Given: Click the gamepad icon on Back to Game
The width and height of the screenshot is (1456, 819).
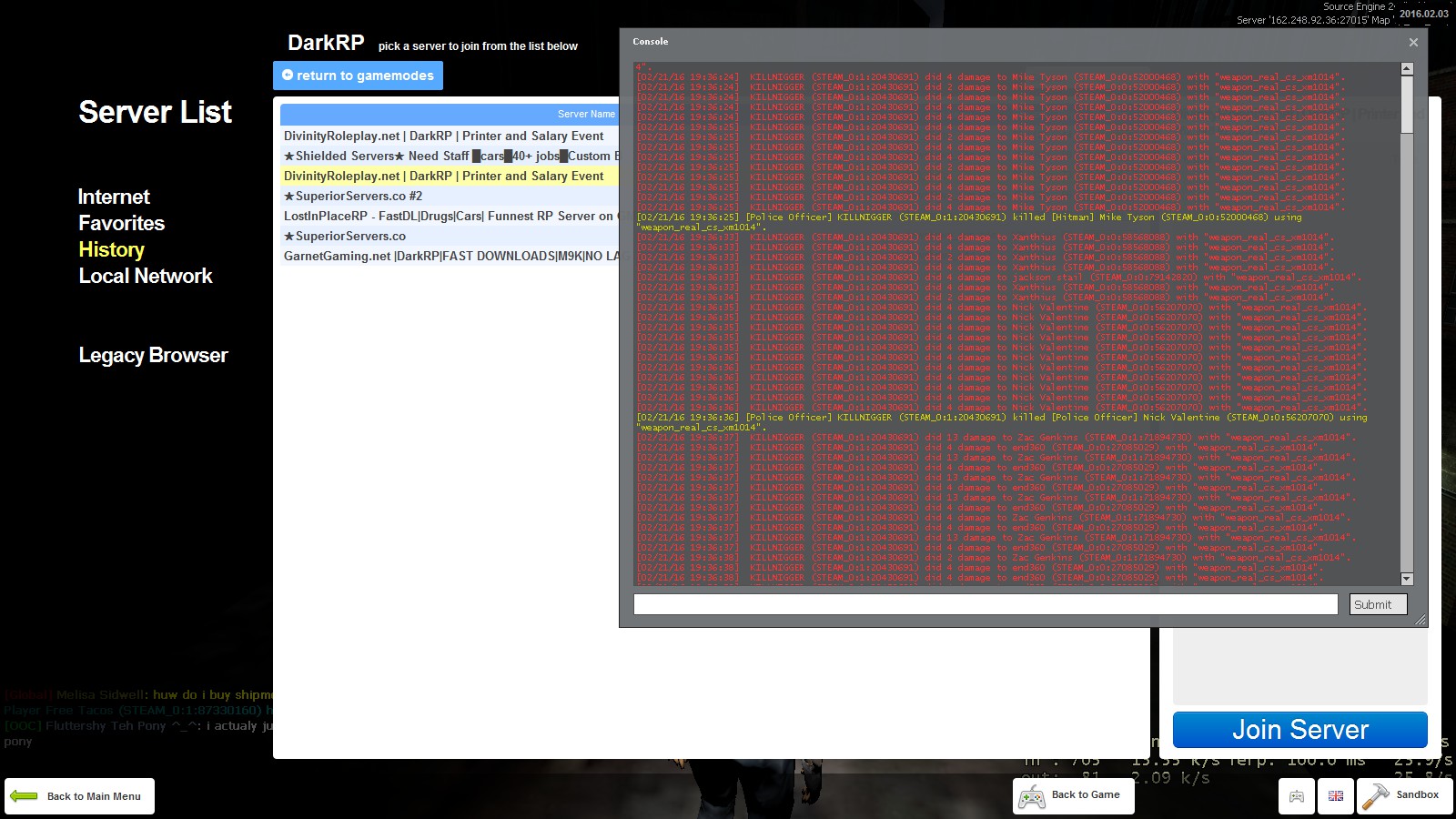Looking at the screenshot, I should tap(1031, 798).
